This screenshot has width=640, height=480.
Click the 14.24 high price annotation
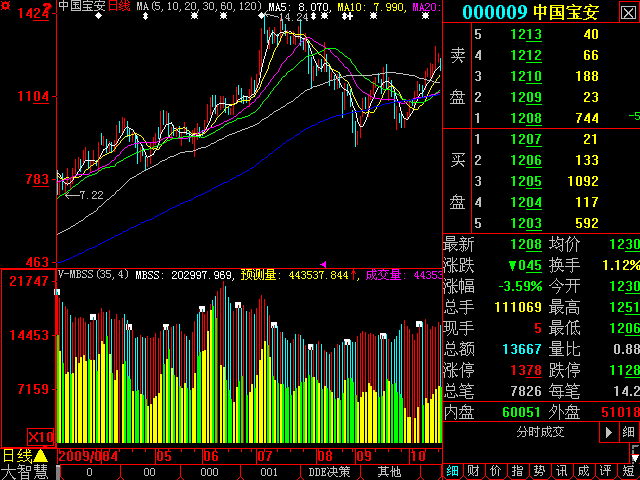(294, 18)
